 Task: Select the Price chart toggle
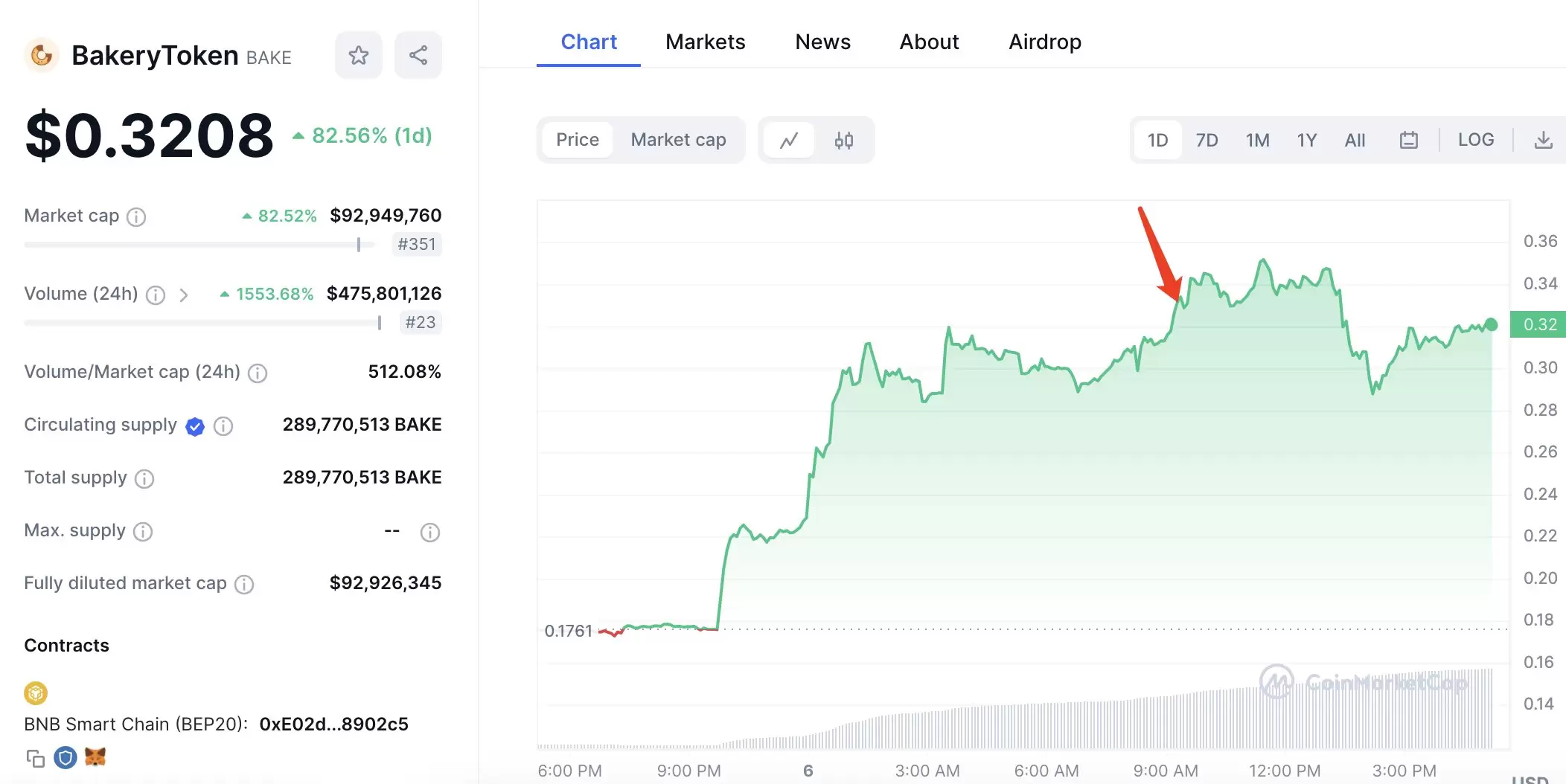point(577,140)
